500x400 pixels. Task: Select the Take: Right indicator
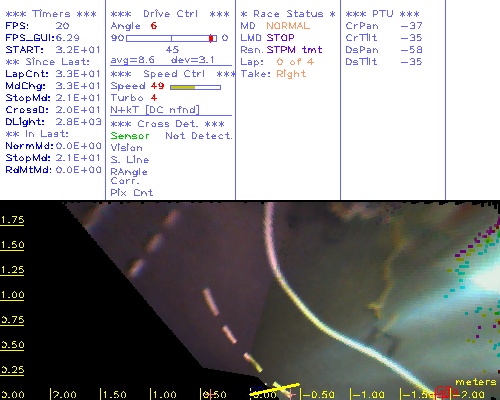tap(273, 74)
